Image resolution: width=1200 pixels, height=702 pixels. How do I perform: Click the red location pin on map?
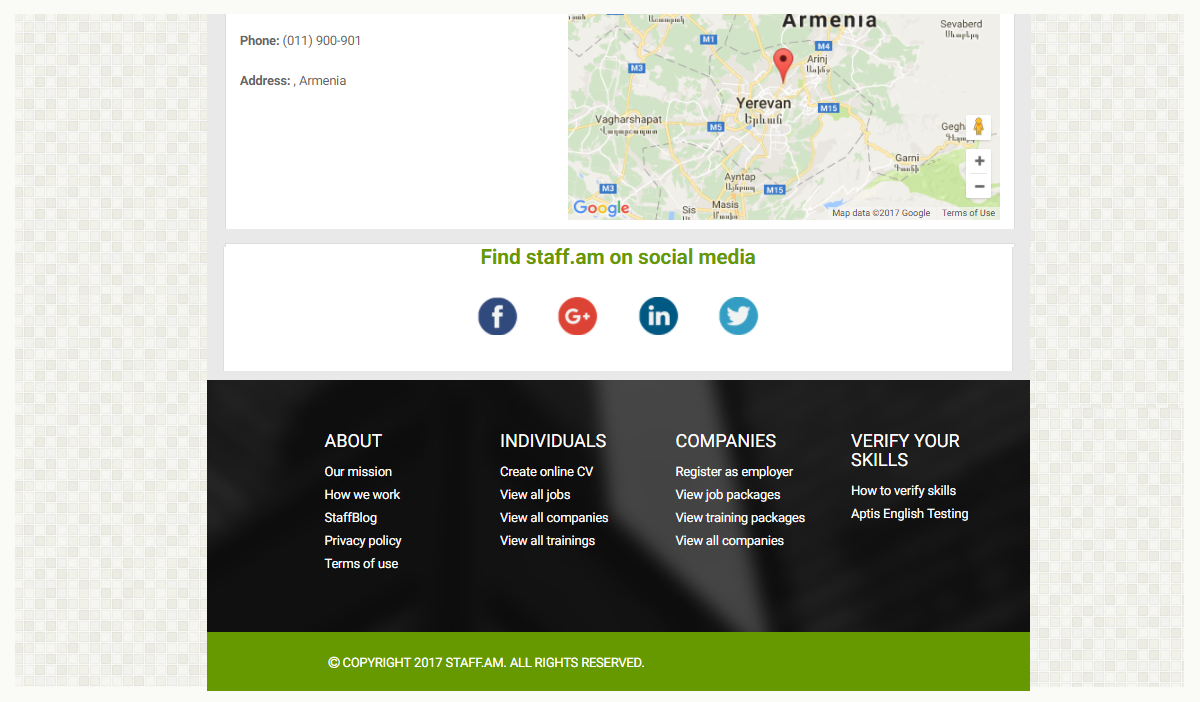point(784,65)
